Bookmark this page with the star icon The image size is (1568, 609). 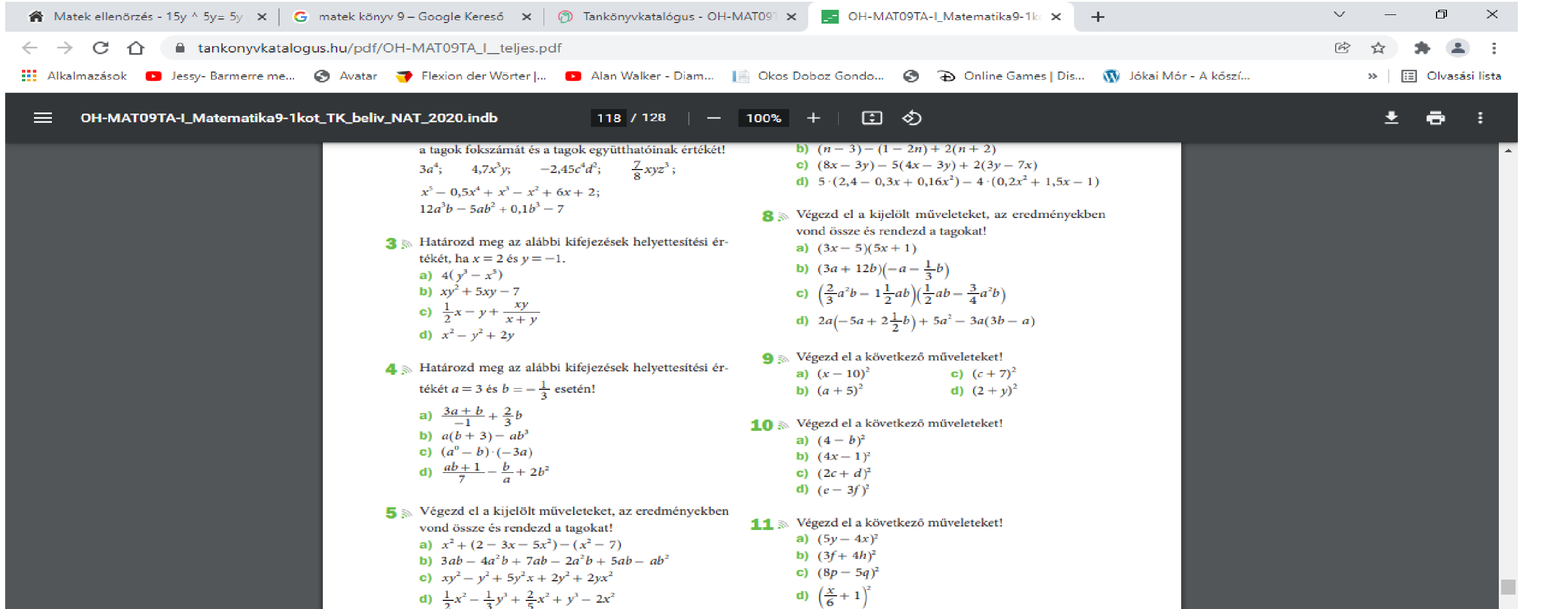pos(1378,48)
